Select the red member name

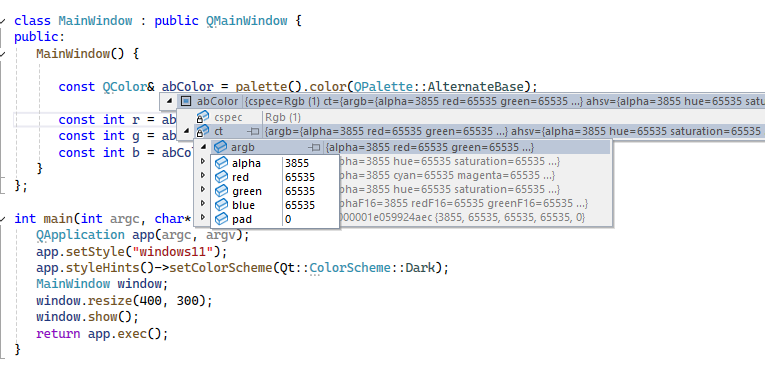[240, 177]
